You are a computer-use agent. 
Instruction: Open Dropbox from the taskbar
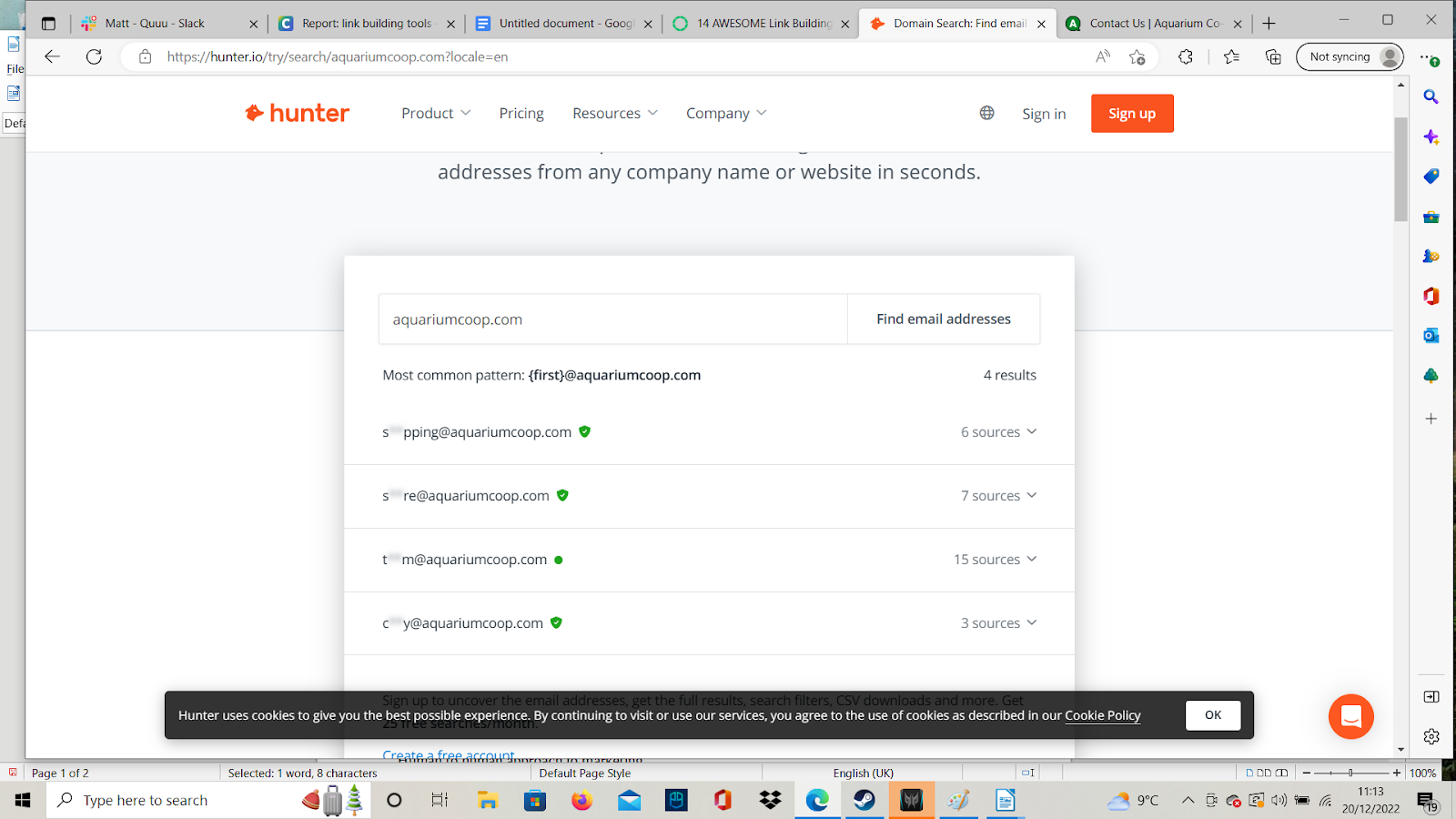770,800
